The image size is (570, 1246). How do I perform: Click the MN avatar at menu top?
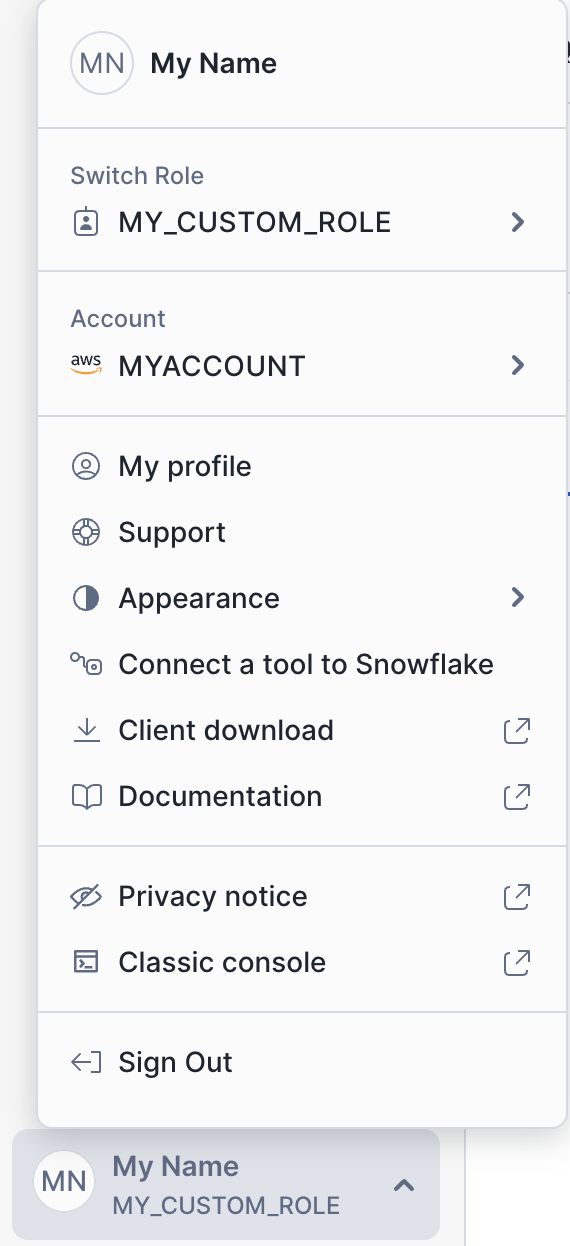(102, 64)
